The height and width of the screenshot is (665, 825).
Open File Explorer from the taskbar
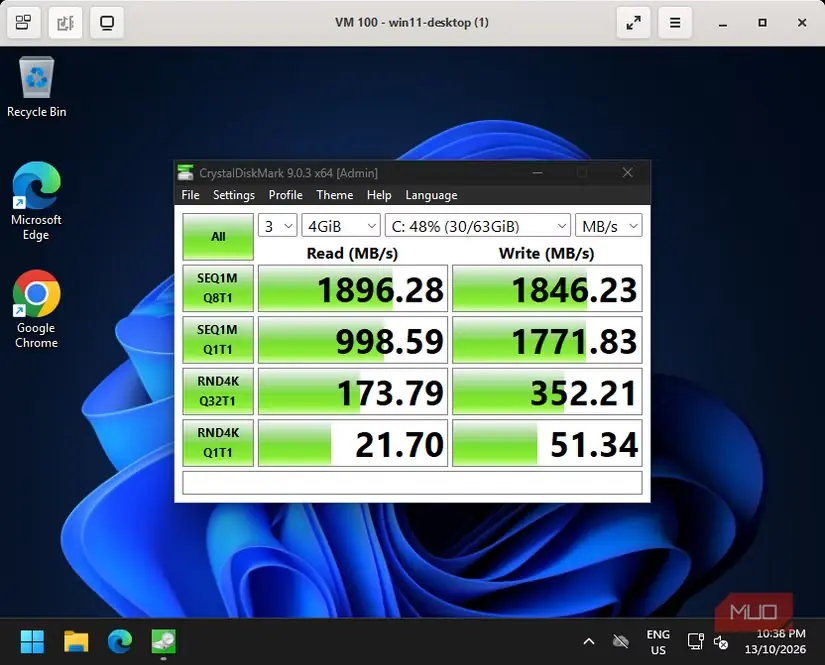click(76, 641)
